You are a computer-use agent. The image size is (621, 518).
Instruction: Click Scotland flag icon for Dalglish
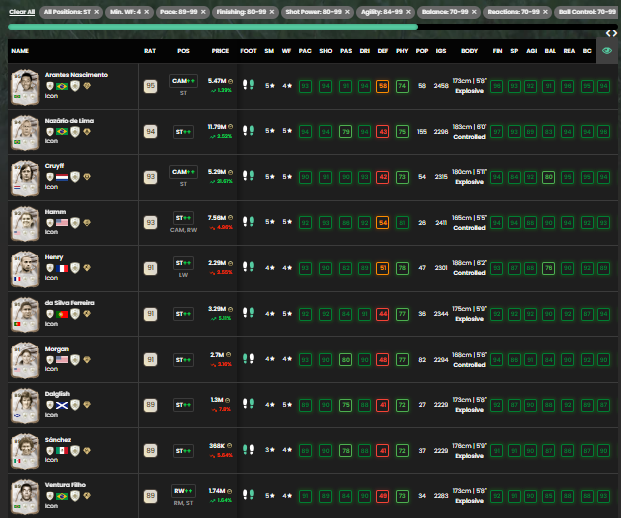click(62, 405)
